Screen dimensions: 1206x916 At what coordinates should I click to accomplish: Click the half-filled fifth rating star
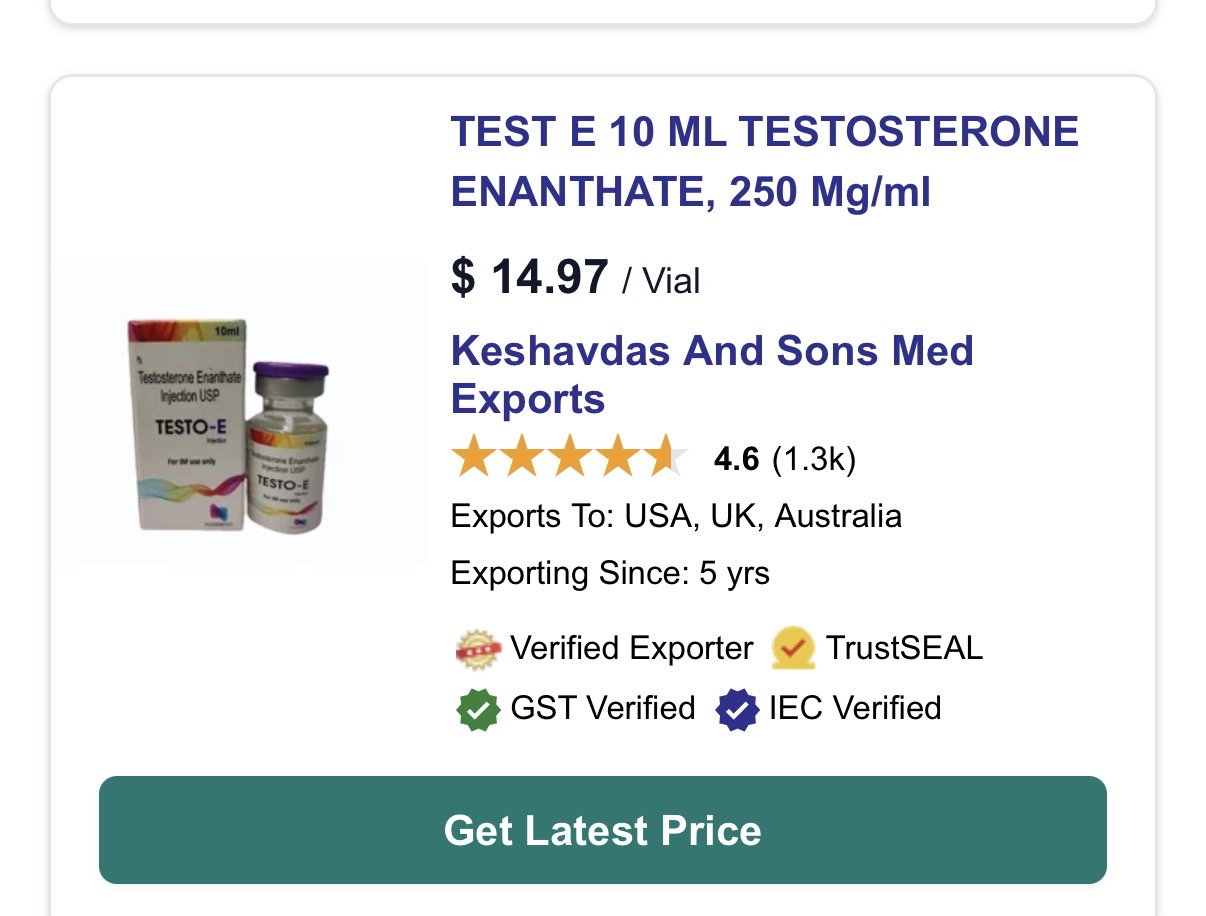(x=664, y=458)
